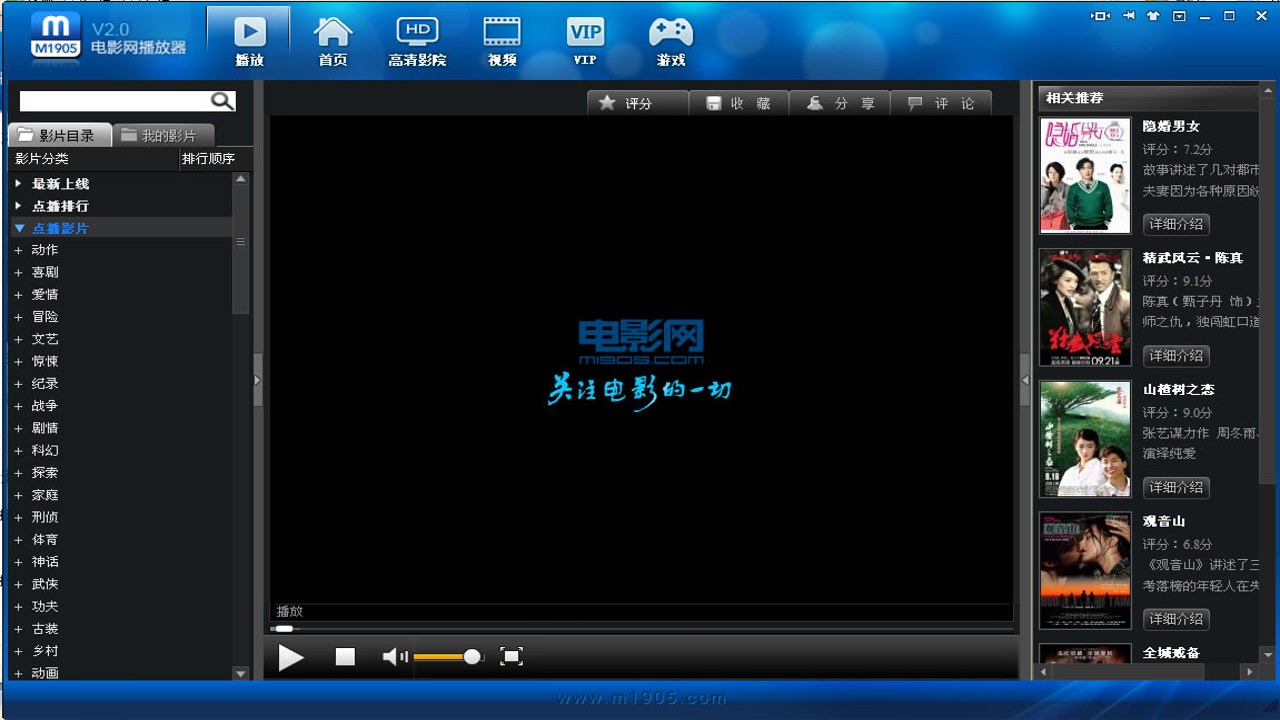The width and height of the screenshot is (1280, 720).
Task: Select the 剧情 category
Action: pos(45,428)
